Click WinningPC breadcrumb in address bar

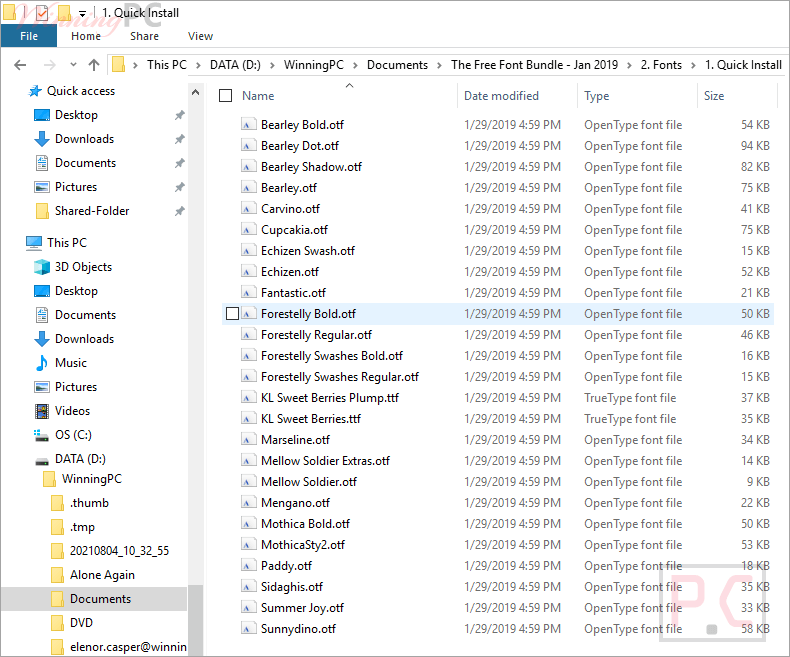point(313,65)
